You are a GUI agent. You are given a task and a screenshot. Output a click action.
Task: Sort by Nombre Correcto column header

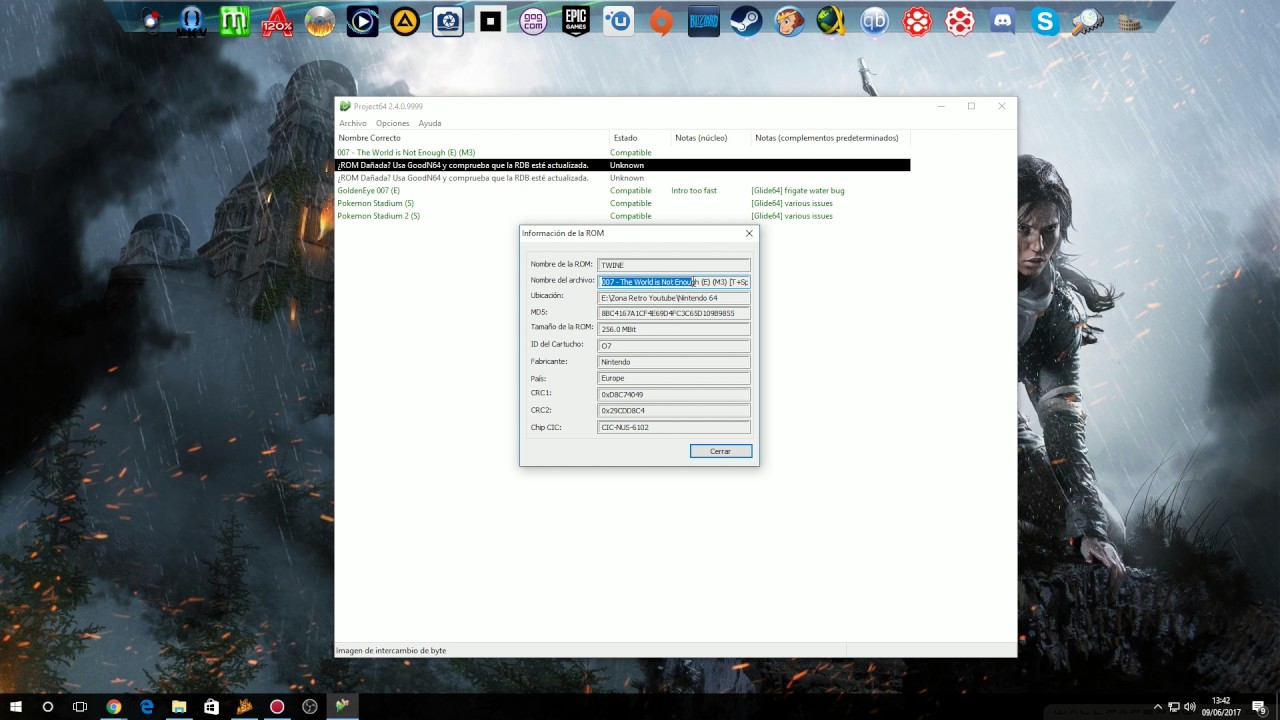point(472,138)
